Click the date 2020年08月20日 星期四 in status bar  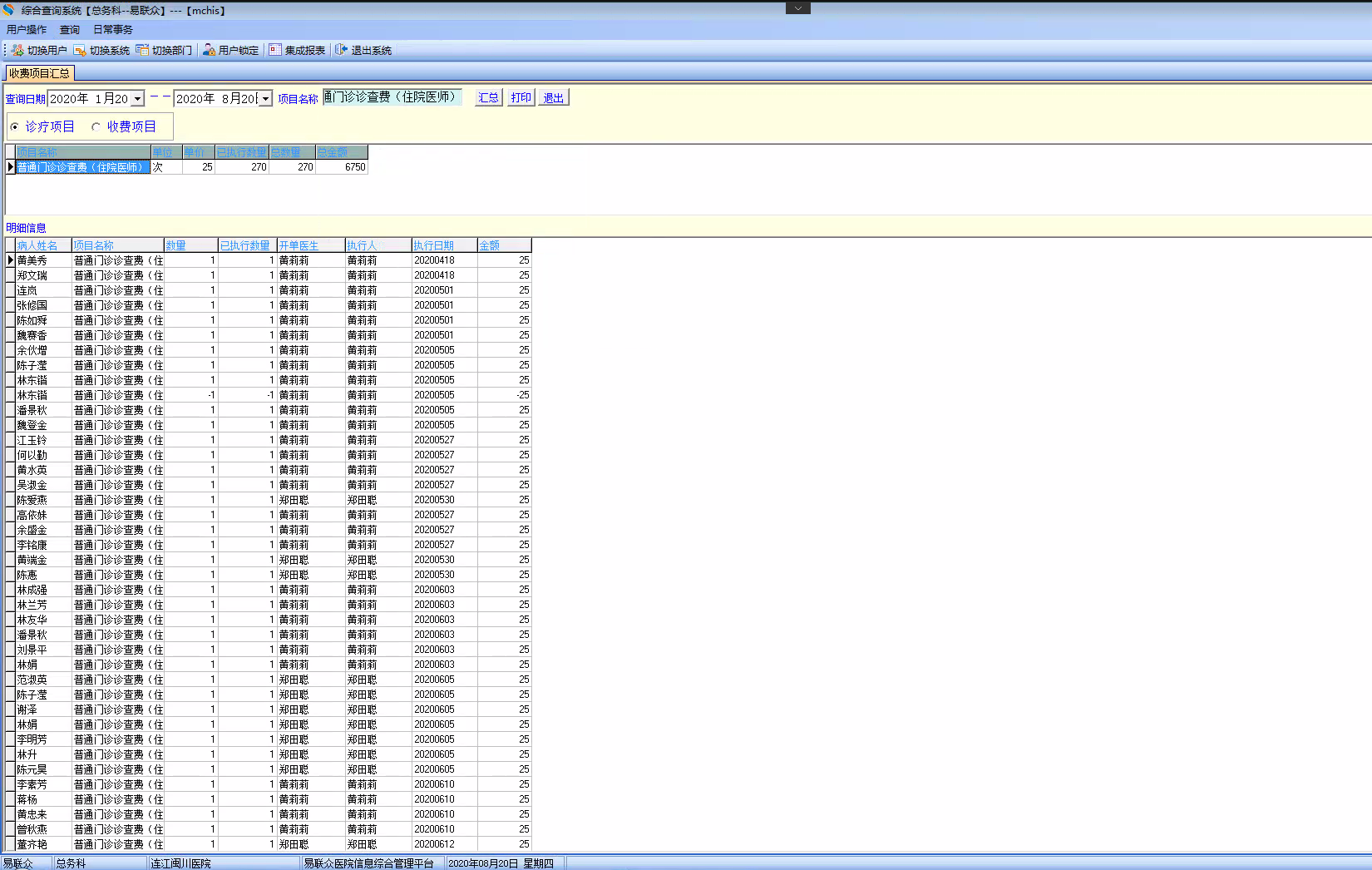(x=501, y=863)
